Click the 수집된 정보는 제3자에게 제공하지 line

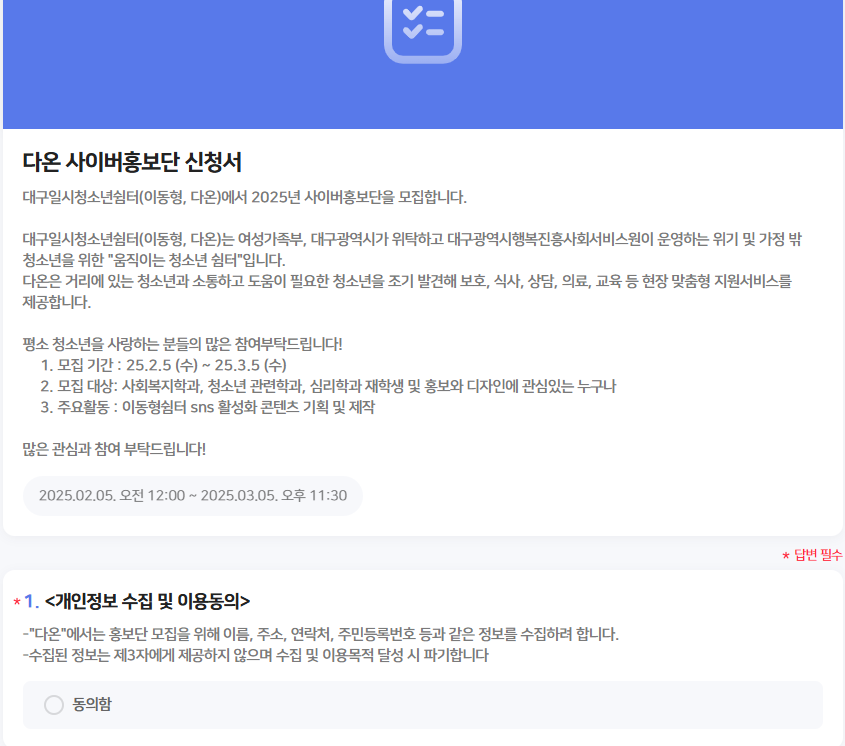255,656
